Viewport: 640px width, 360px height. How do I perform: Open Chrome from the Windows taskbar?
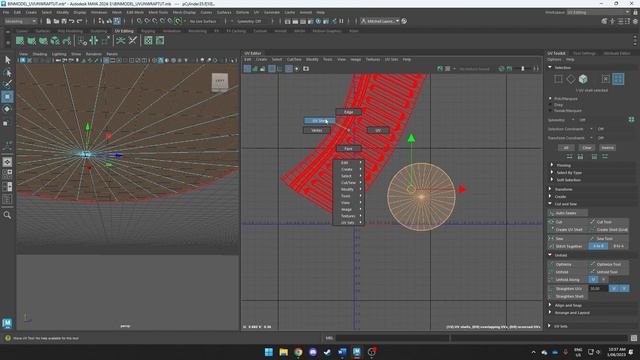click(x=298, y=352)
